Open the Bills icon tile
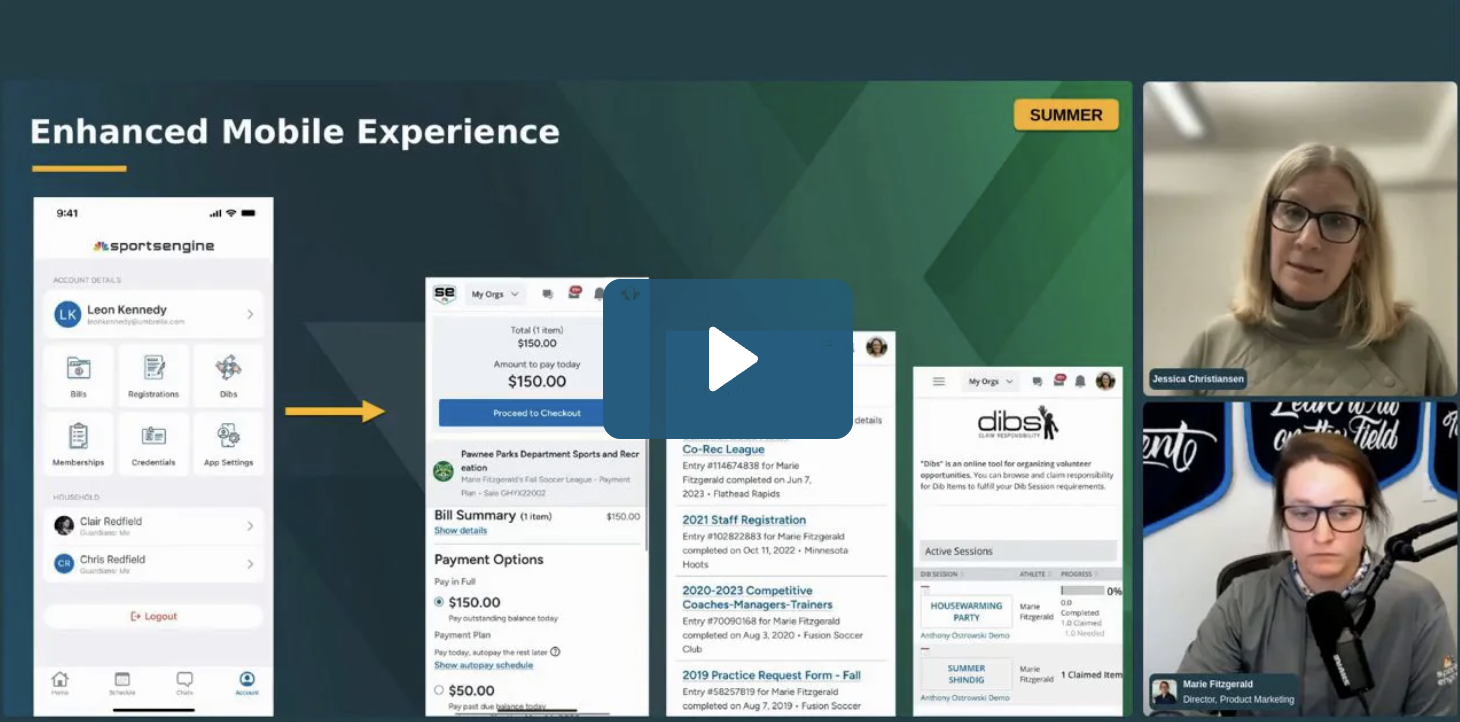The height and width of the screenshot is (722, 1460). (79, 375)
